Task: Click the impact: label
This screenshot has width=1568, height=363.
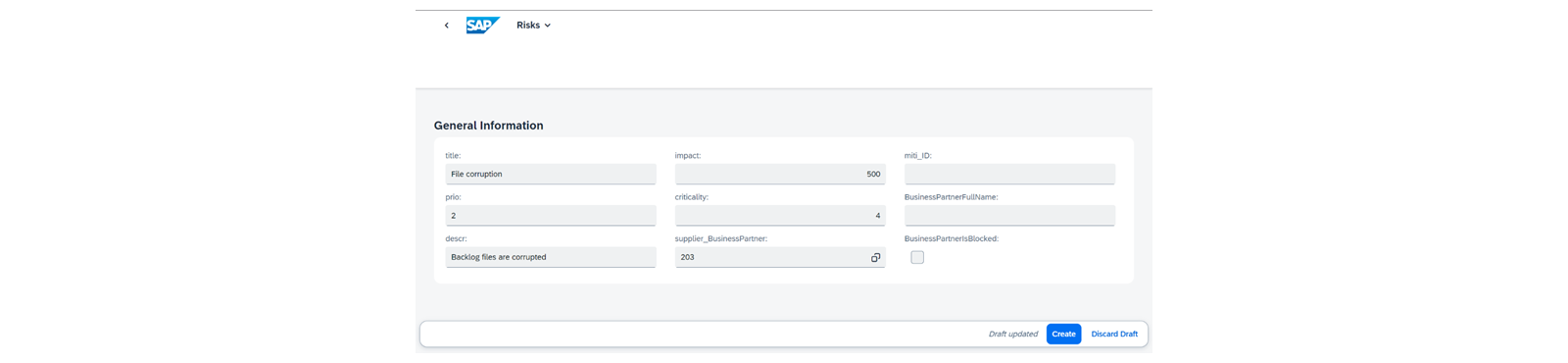Action: tap(688, 156)
